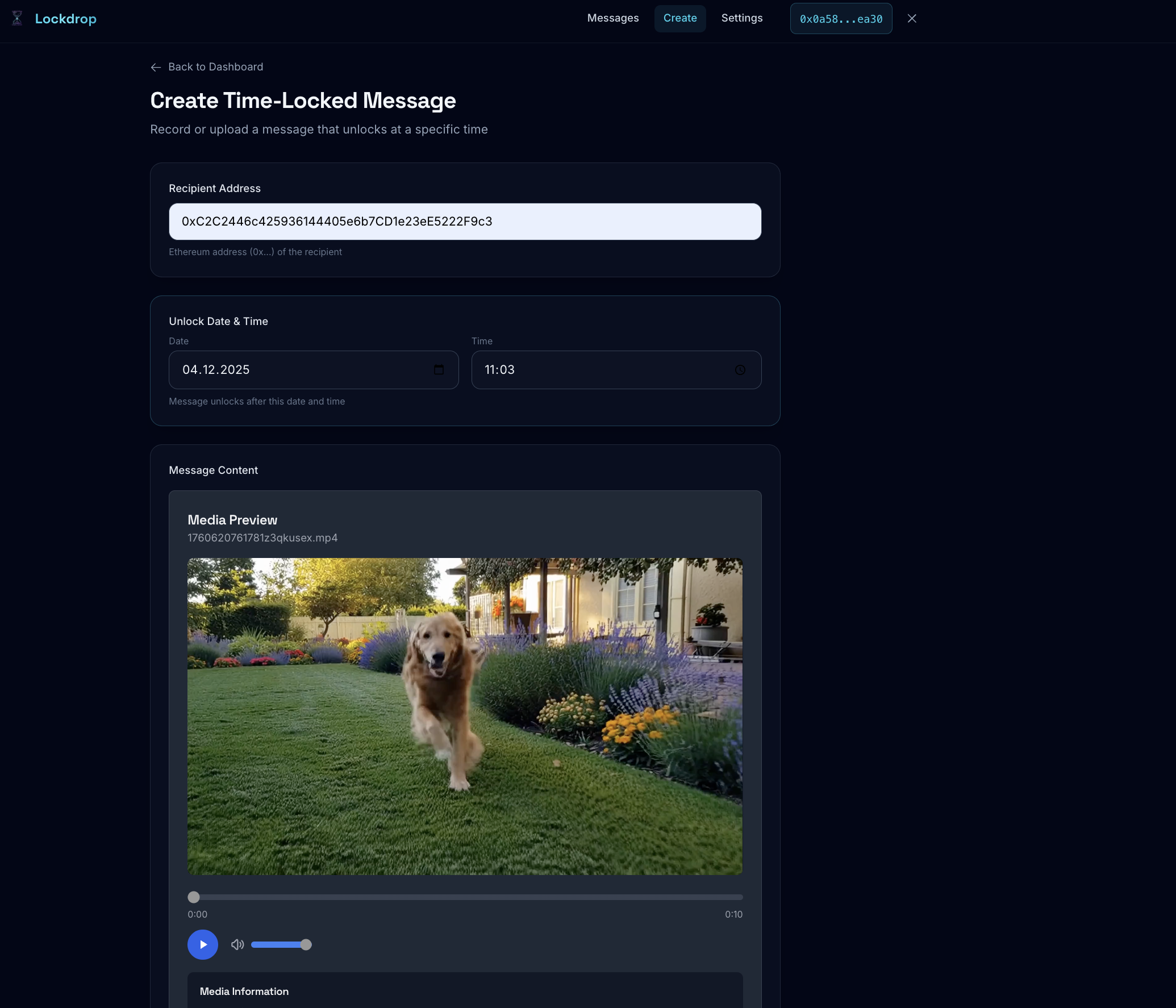Click the Back to Dashboard link
Viewport: 1176px width, 1008px height.
click(x=215, y=67)
